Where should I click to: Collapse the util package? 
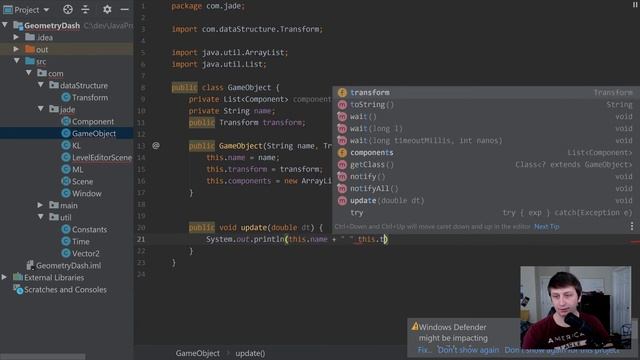pos(41,217)
